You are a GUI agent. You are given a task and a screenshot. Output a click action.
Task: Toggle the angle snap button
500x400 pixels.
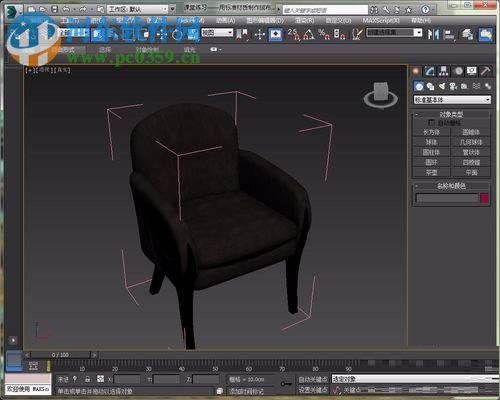309,34
